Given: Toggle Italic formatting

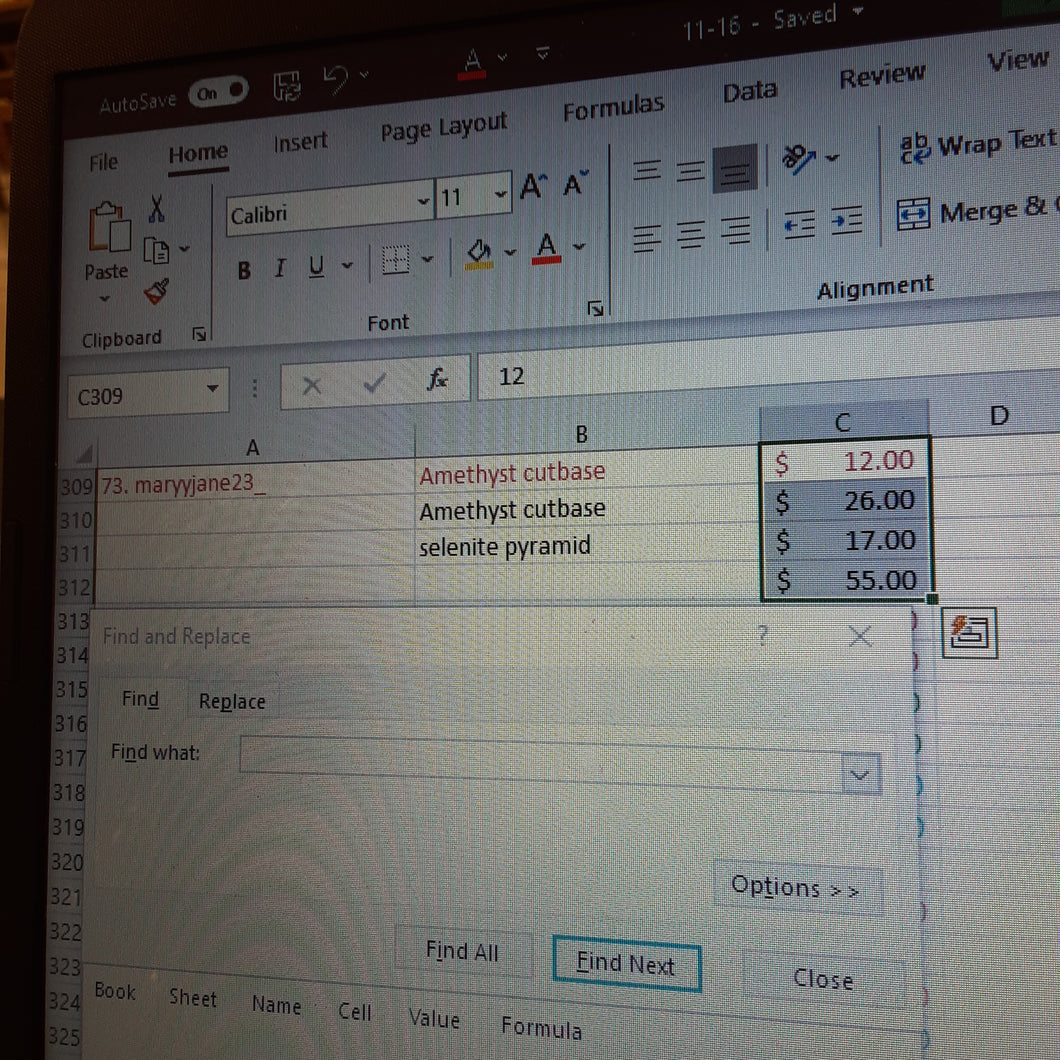Looking at the screenshot, I should coord(280,268).
